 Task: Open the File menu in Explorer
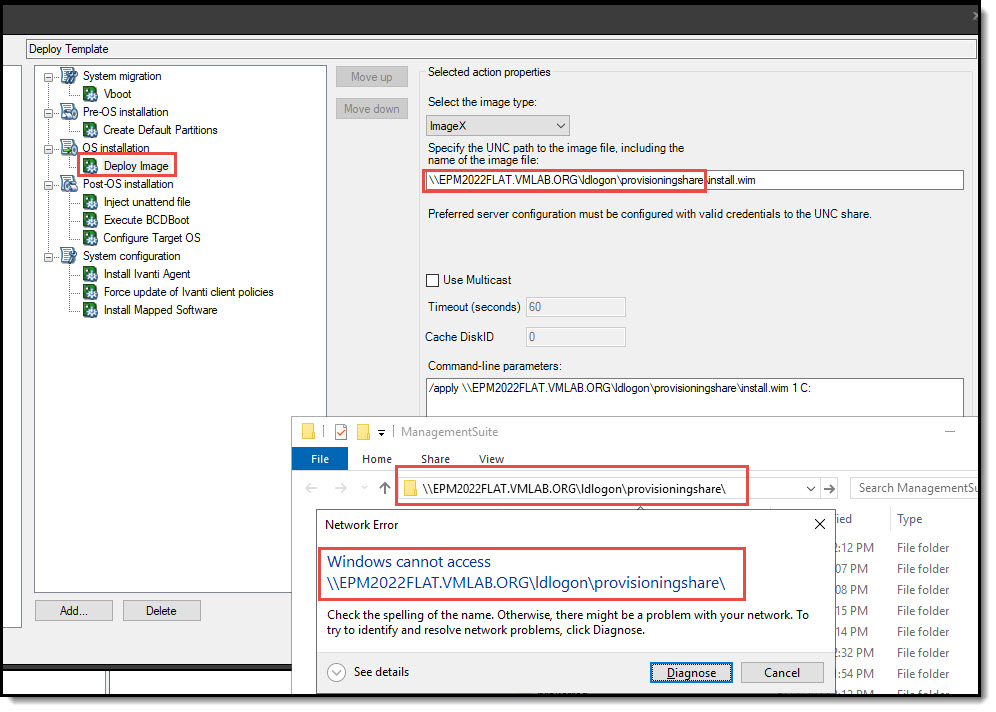(x=319, y=459)
